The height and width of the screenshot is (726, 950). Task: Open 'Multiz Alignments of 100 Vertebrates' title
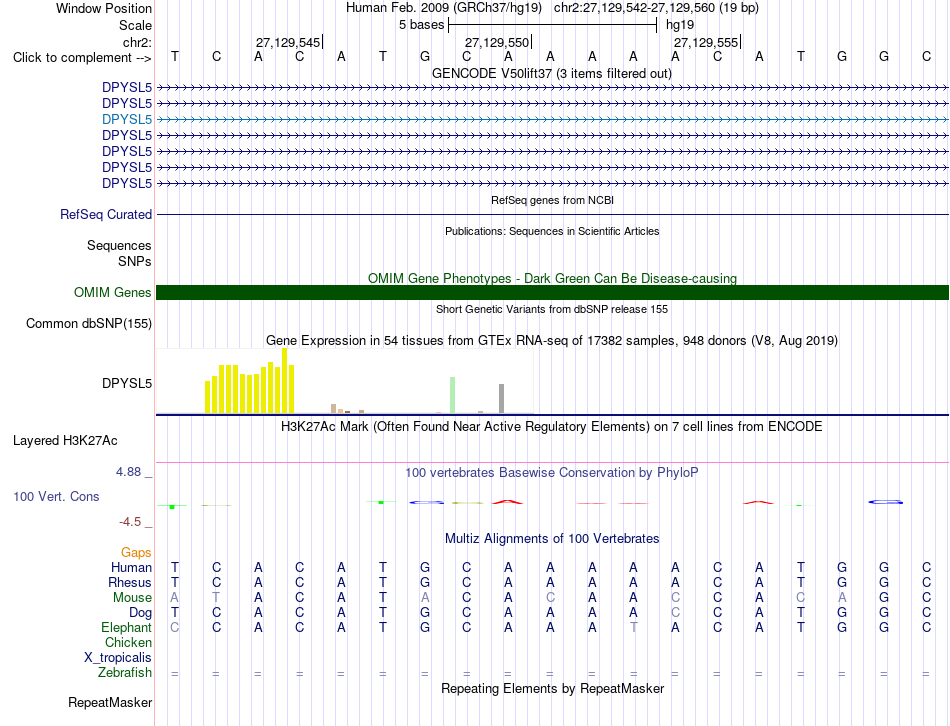552,539
